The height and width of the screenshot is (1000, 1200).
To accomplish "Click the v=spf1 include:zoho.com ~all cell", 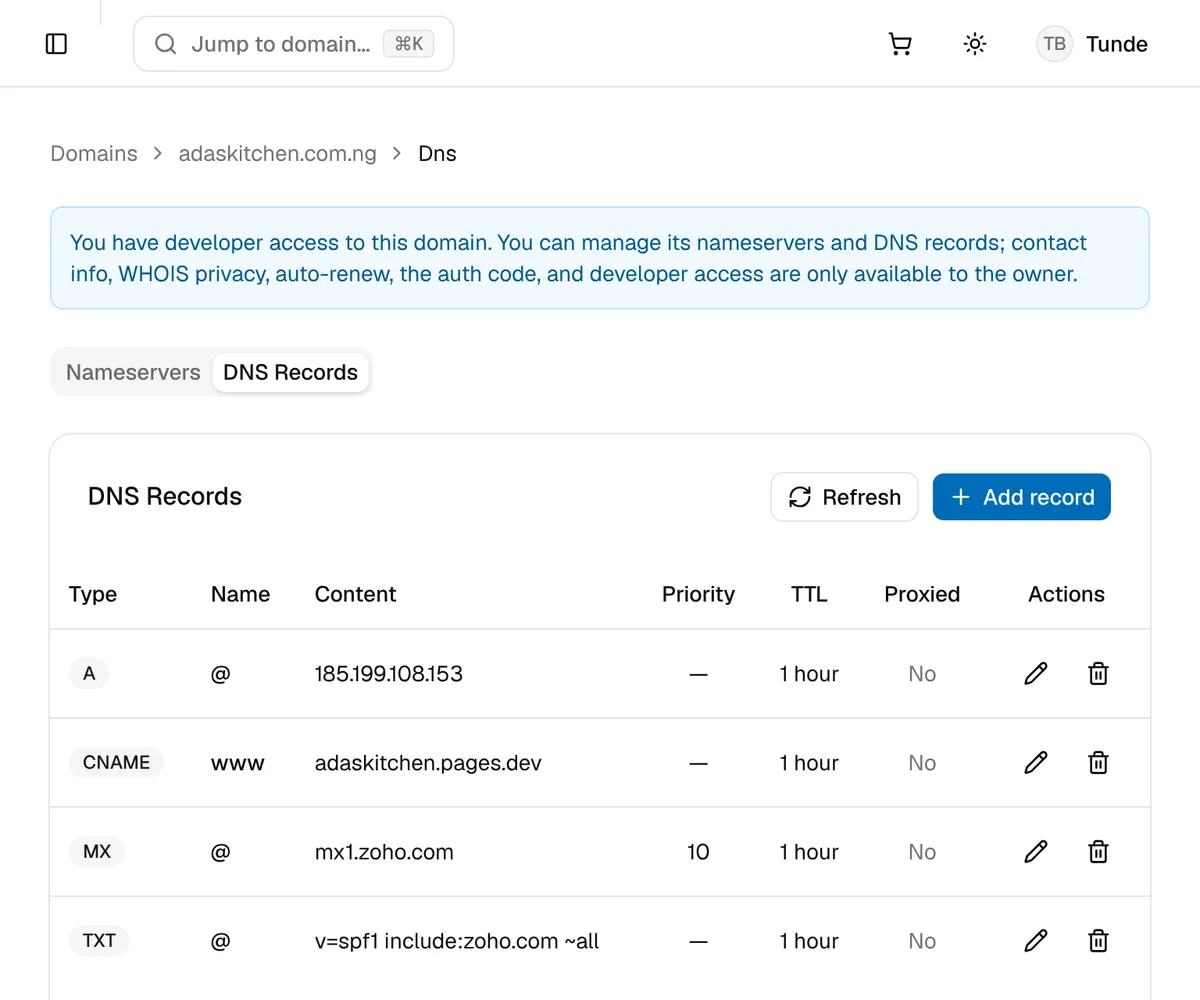I will (457, 941).
